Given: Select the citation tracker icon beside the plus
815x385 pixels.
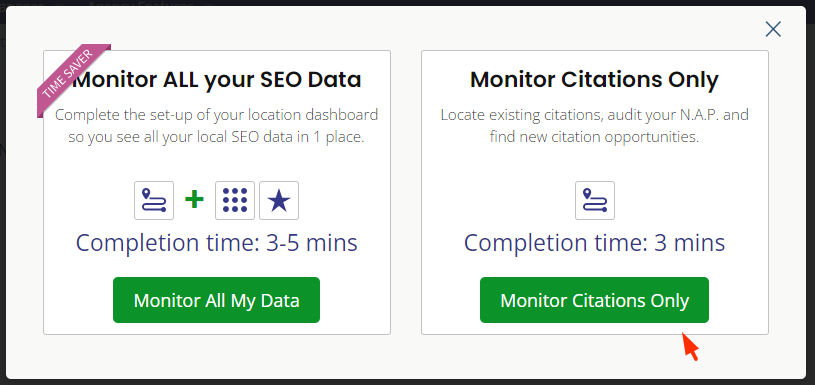Looking at the screenshot, I should point(154,201).
